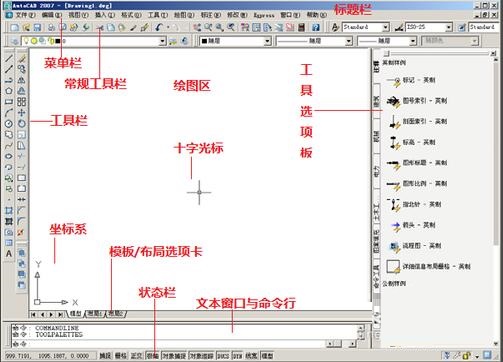Viewport: 503px width, 362px height.
Task: Click the Plot printer icon
Action: click(x=52, y=28)
